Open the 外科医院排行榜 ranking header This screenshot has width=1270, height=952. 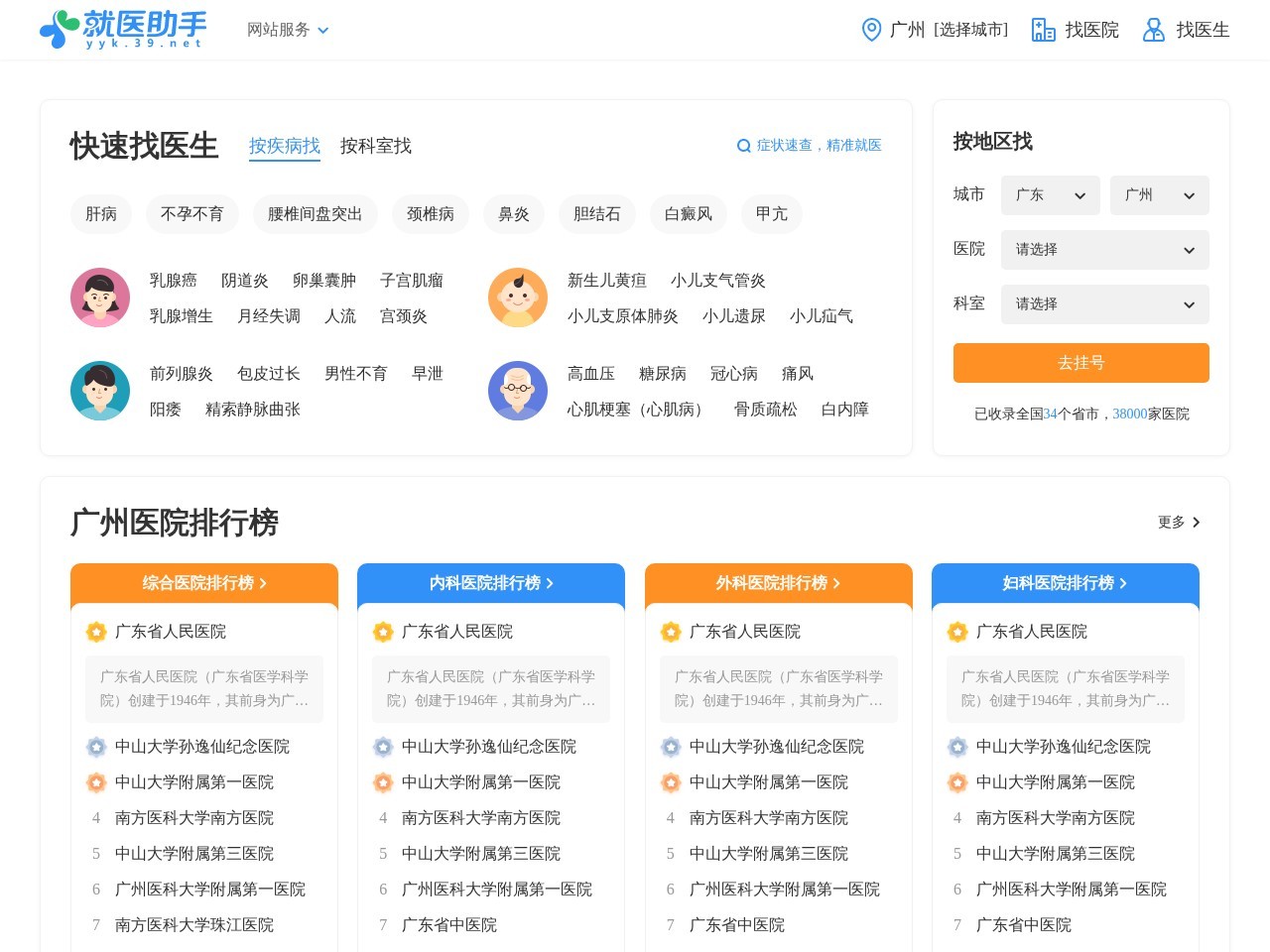click(x=778, y=583)
